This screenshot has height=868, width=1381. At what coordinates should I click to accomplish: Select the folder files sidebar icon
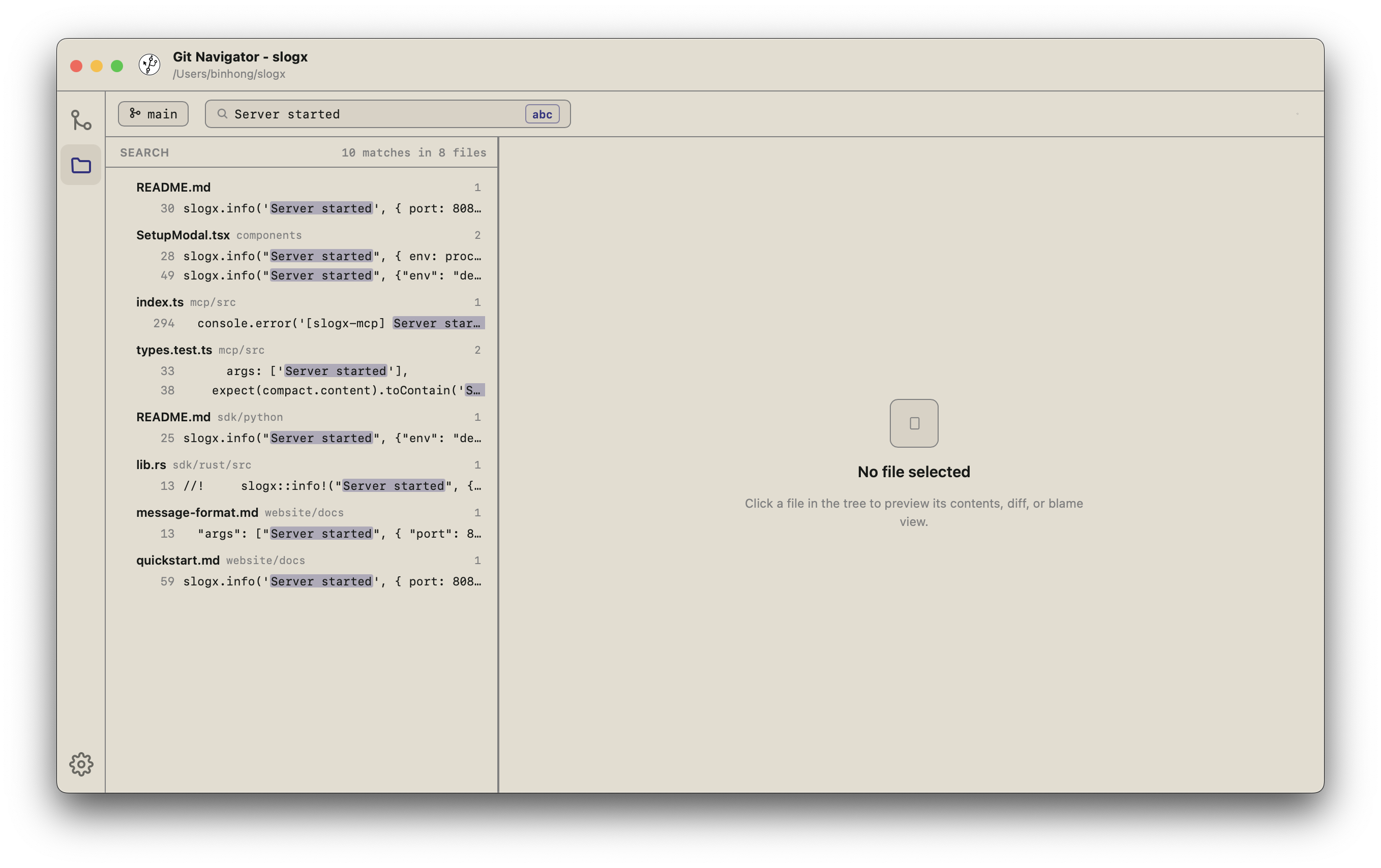[x=81, y=166]
